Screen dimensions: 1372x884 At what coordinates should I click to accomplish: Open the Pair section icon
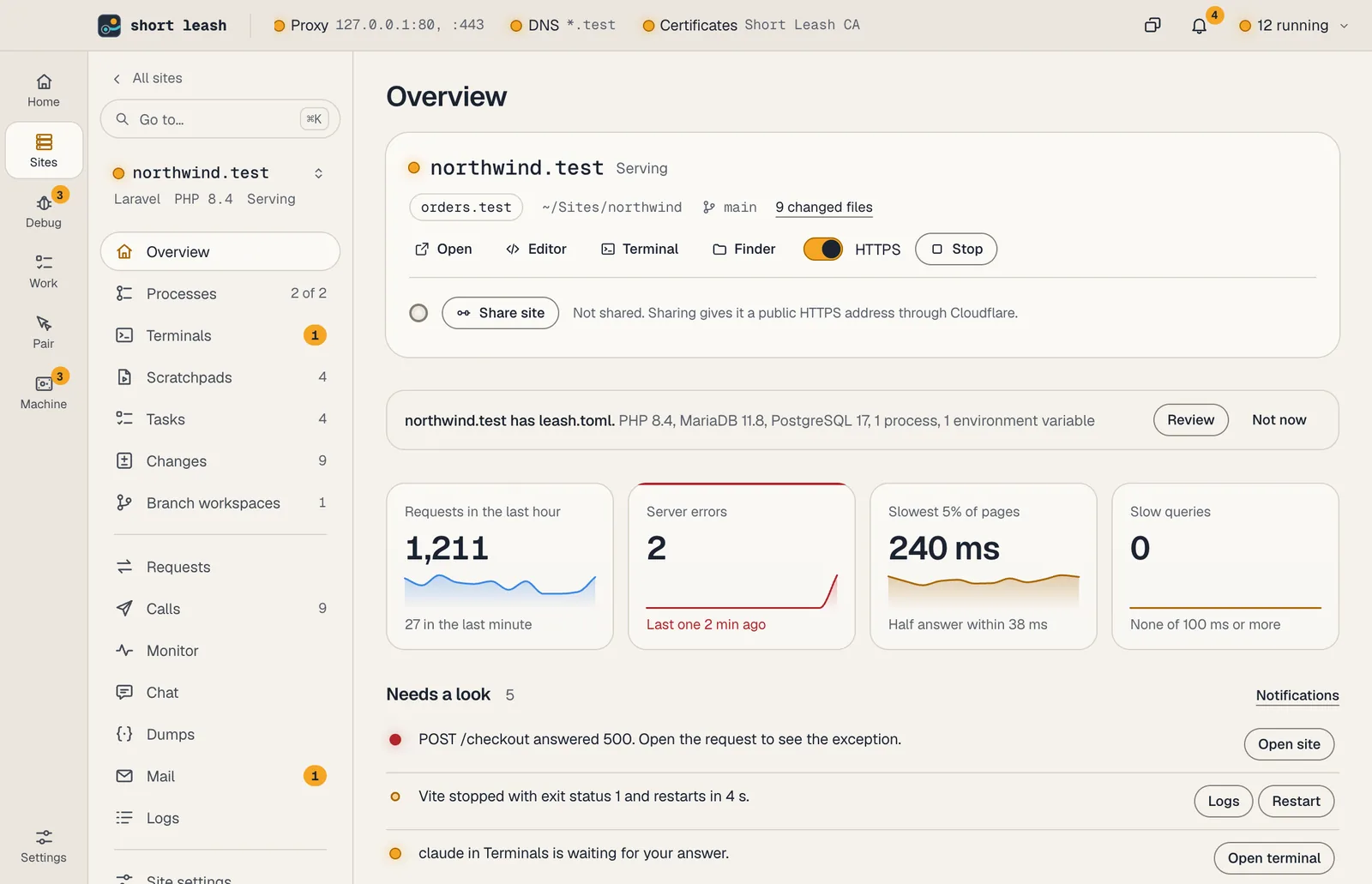tap(44, 323)
